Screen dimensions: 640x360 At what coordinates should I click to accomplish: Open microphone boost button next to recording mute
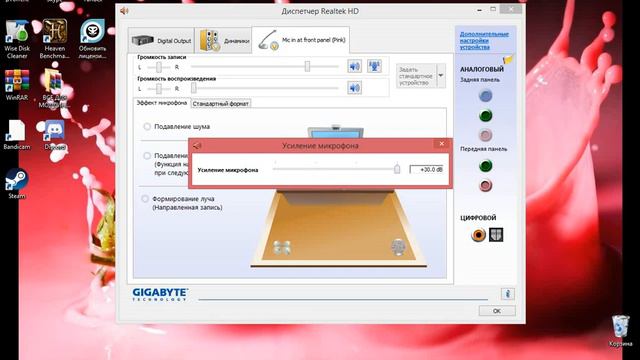(x=374, y=66)
